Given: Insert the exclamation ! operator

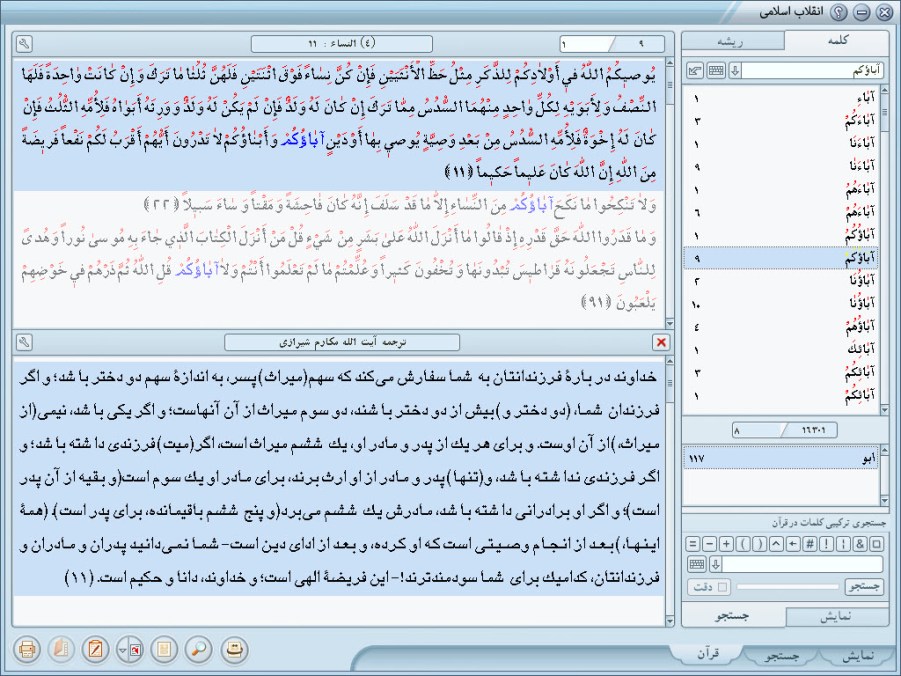Looking at the screenshot, I should pyautogui.click(x=826, y=543).
